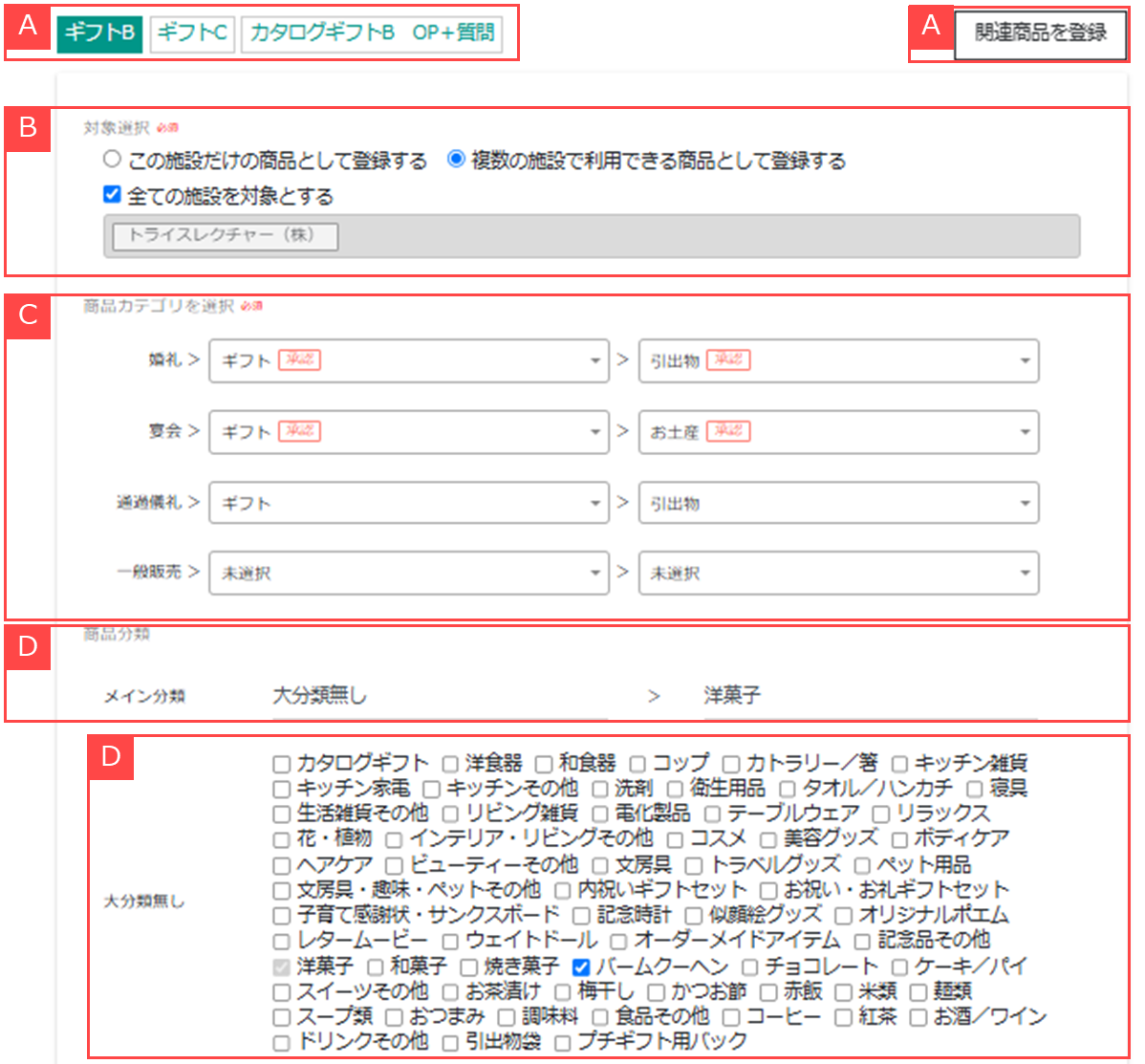Viewport: 1145px width, 1064px height.
Task: Uncheck 全ての施設を対象とする checkbox
Action: [x=113, y=195]
